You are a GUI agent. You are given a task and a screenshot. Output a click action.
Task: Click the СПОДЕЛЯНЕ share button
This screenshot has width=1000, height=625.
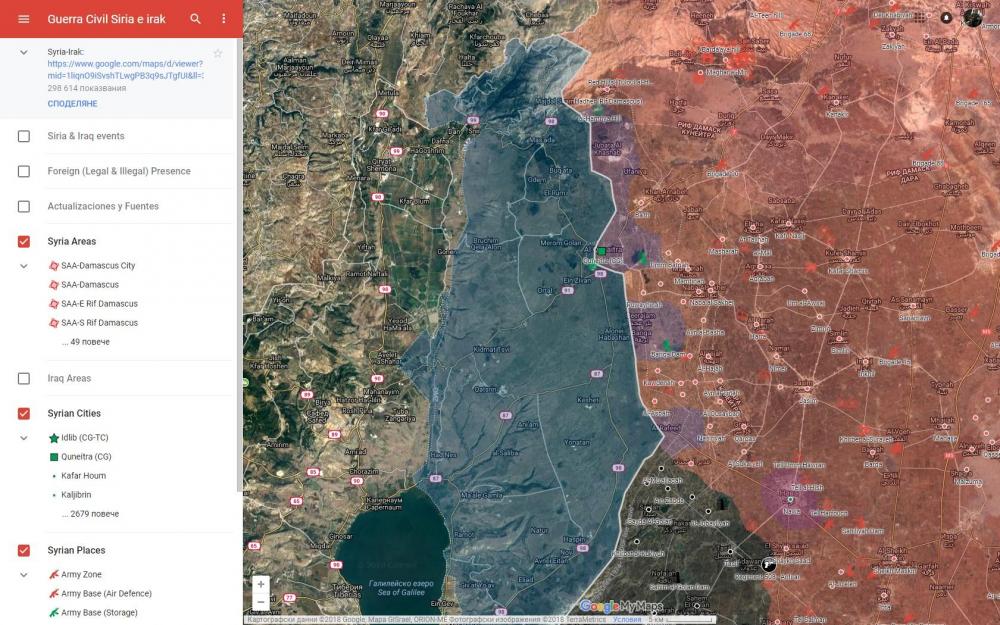72,104
